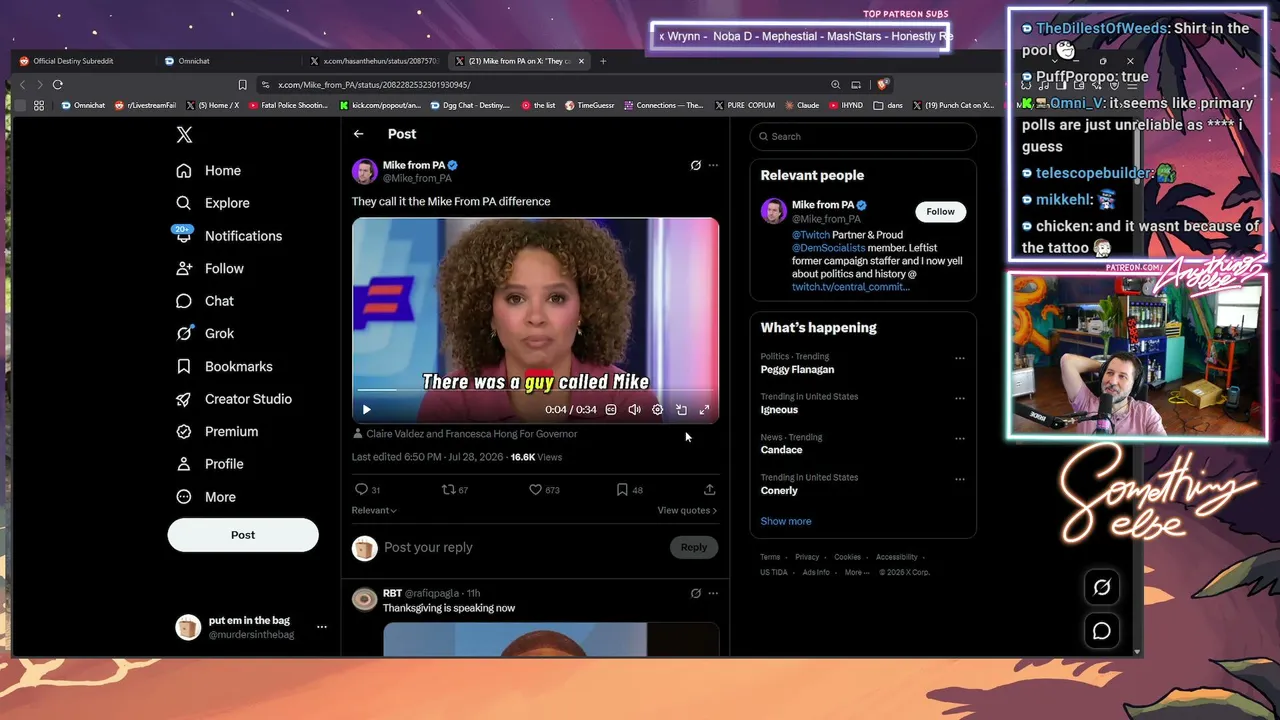The height and width of the screenshot is (720, 1280).
Task: Open the twitch.tv/central_commit link in the bio
Action: click(851, 287)
